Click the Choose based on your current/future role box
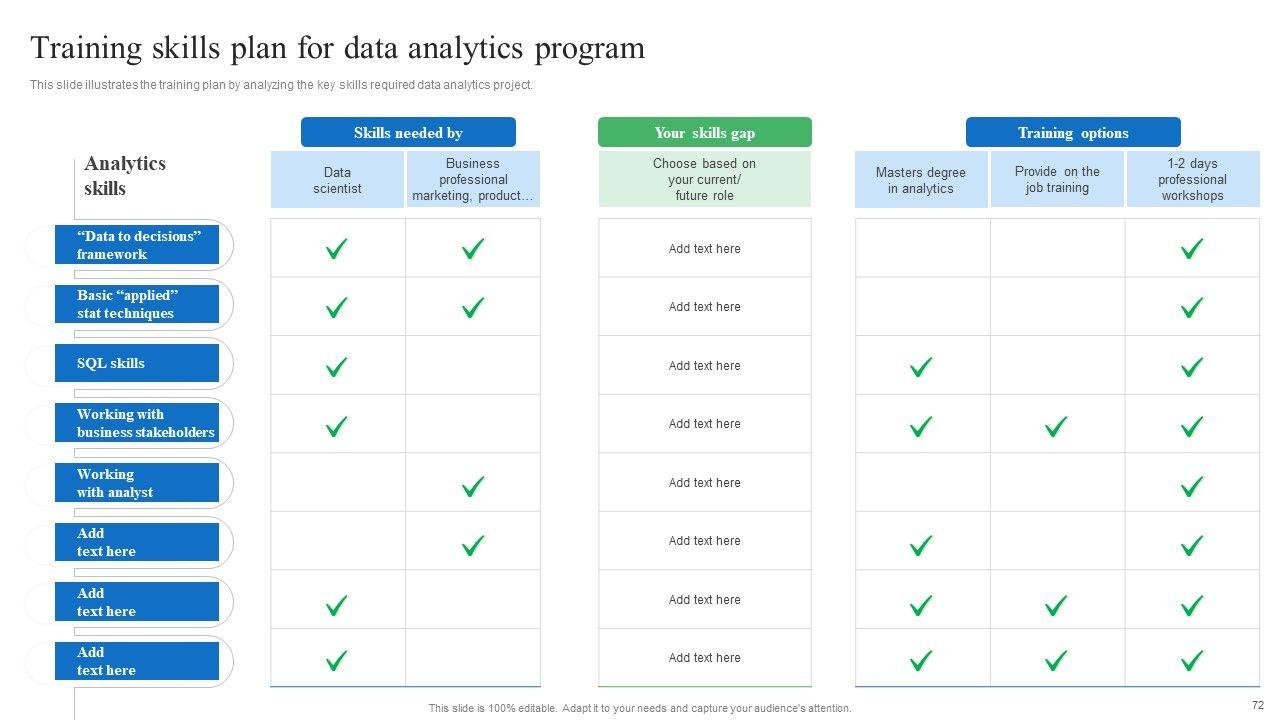This screenshot has width=1280, height=720. click(704, 180)
